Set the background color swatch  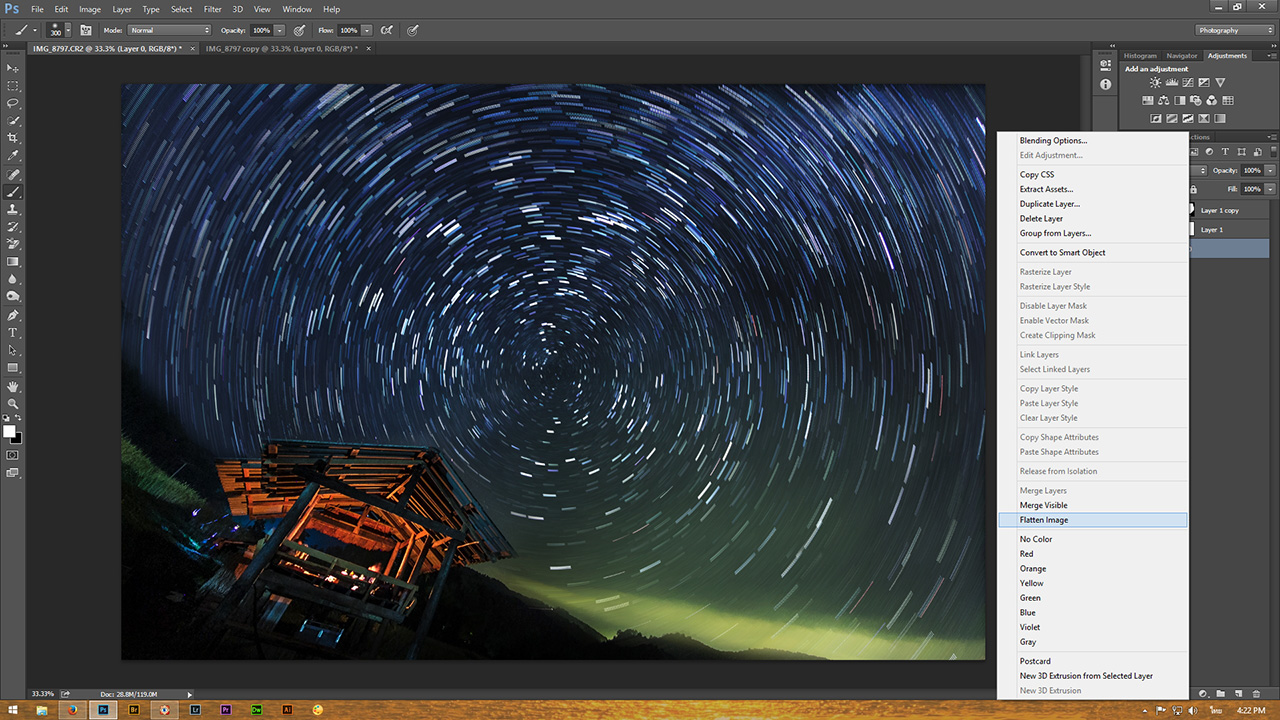click(x=17, y=439)
